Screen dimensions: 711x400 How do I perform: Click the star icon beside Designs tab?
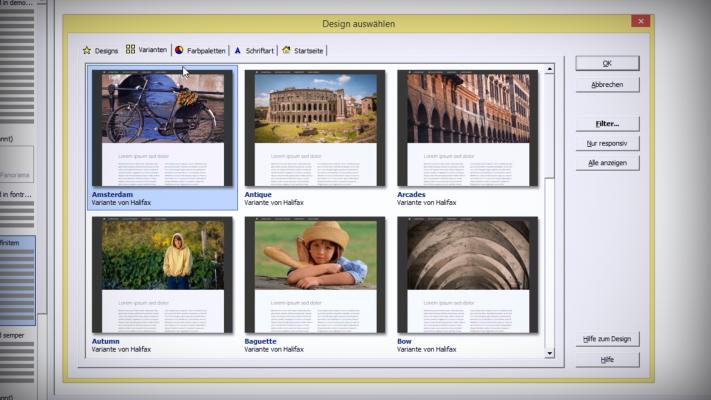87,50
